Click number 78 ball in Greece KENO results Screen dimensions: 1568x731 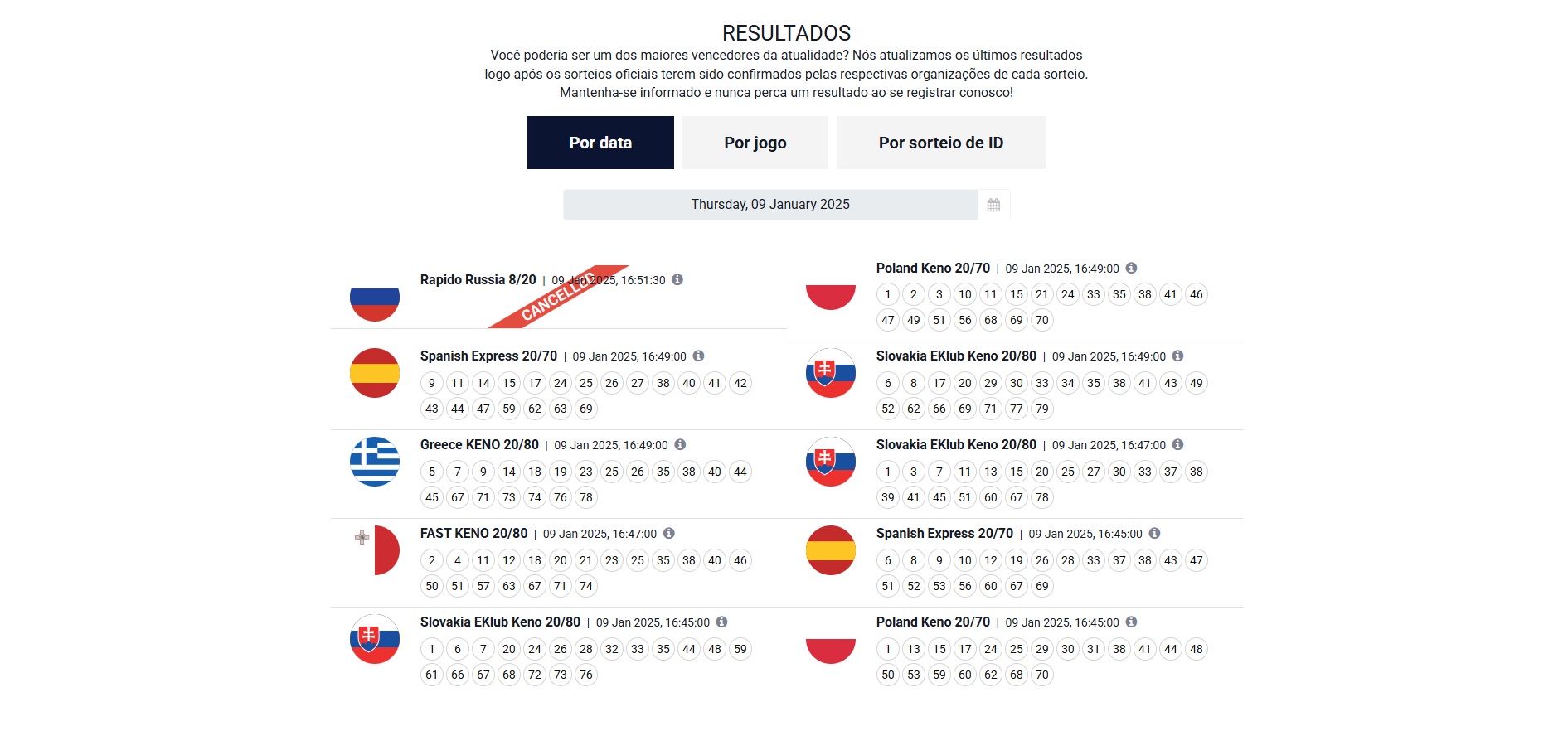coord(586,497)
